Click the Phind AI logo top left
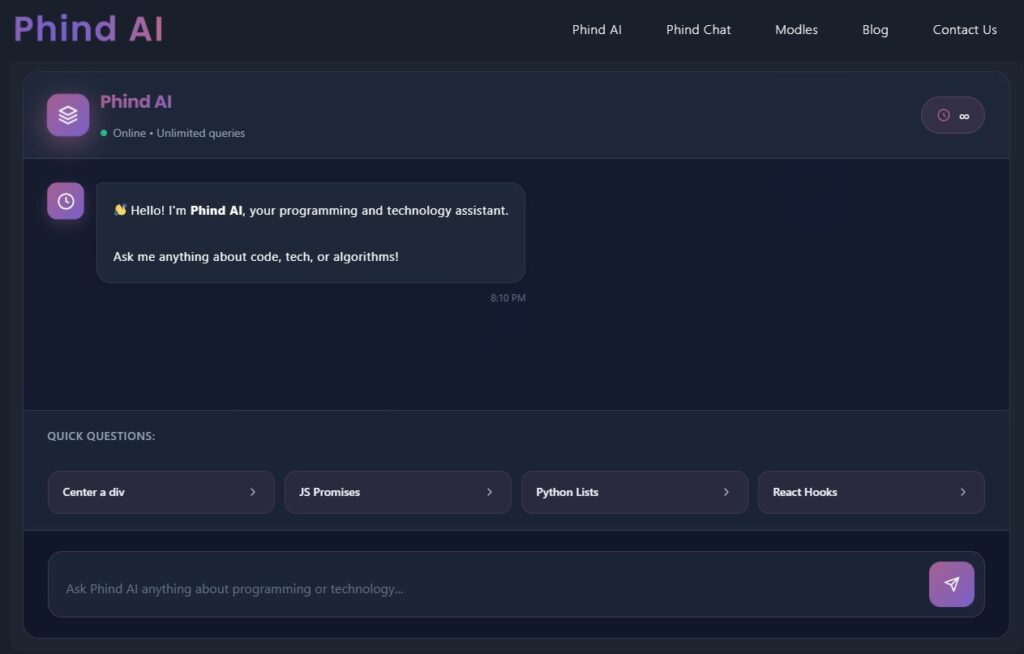Viewport: 1024px width, 654px height. point(88,28)
